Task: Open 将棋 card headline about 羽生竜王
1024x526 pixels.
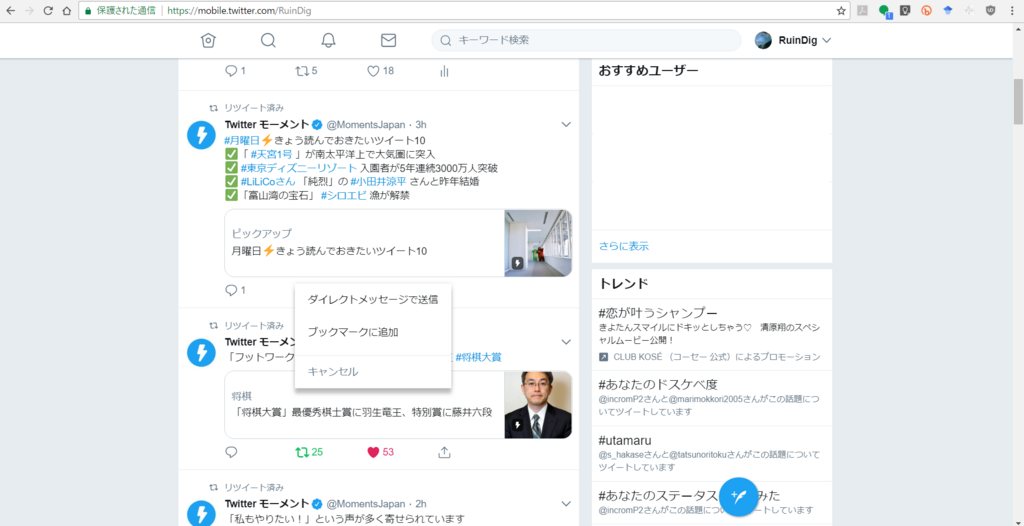Action: coord(362,412)
